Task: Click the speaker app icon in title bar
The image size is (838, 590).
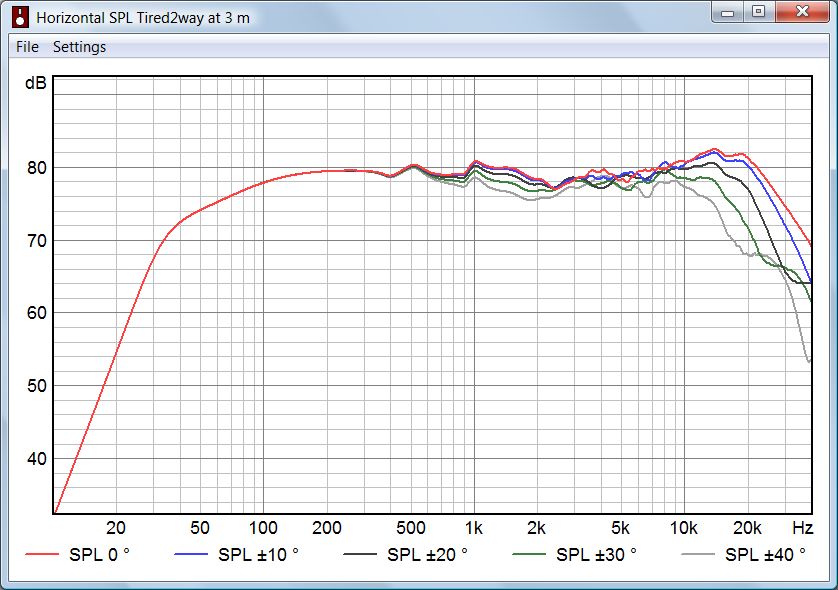Action: 20,17
